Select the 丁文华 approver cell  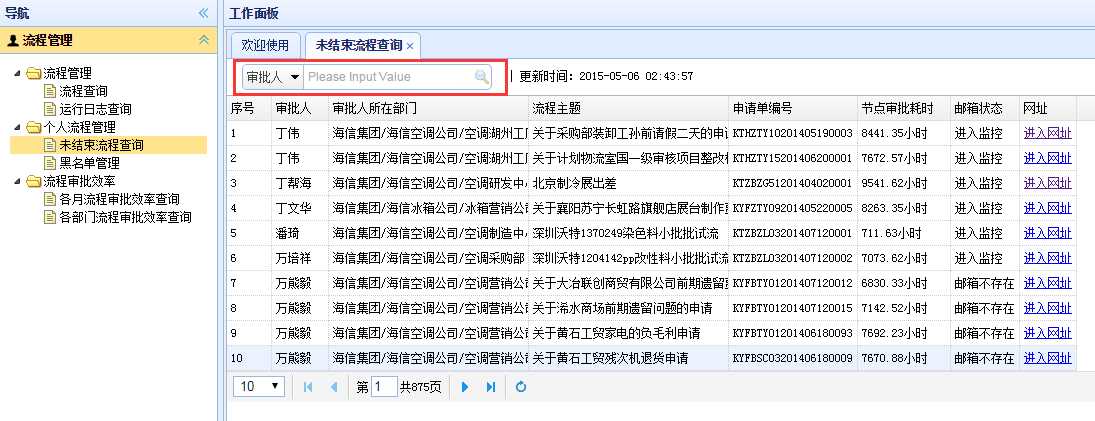pyautogui.click(x=300, y=209)
